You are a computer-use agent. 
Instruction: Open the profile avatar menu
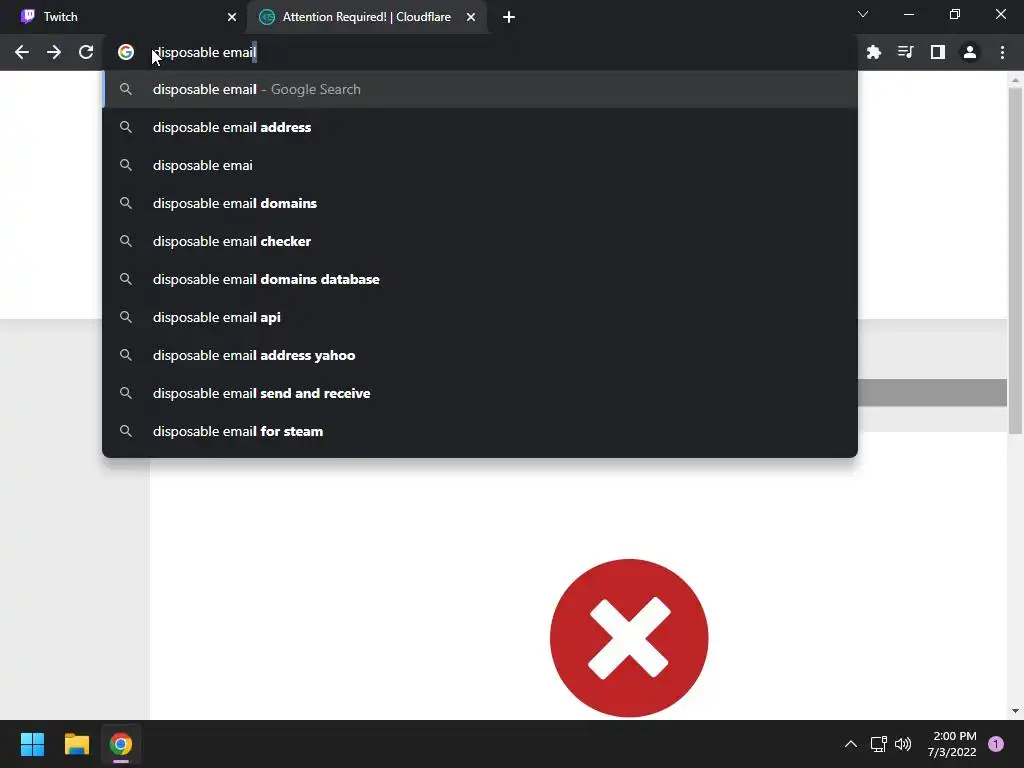(x=969, y=52)
